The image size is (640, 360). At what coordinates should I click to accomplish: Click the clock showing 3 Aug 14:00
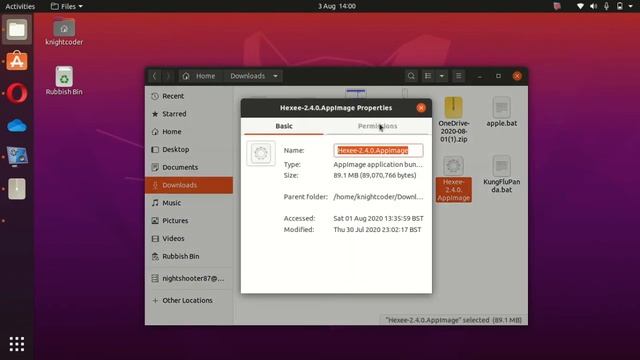[x=337, y=6]
